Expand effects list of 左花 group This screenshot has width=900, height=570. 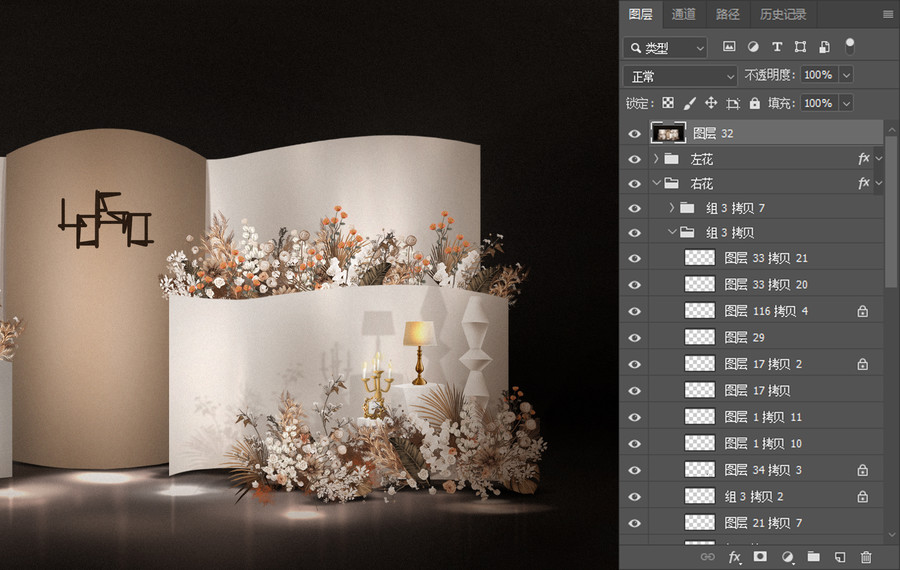[x=879, y=158]
